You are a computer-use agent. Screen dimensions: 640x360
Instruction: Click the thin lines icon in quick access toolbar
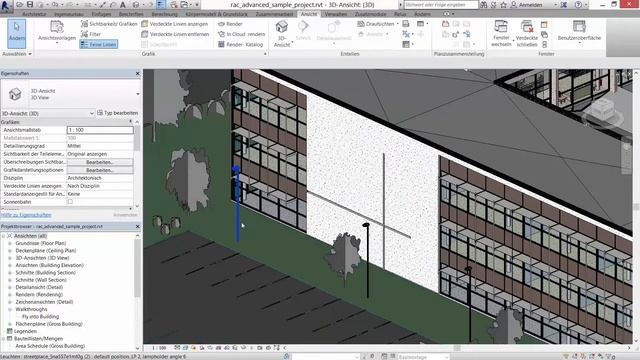(161, 5)
